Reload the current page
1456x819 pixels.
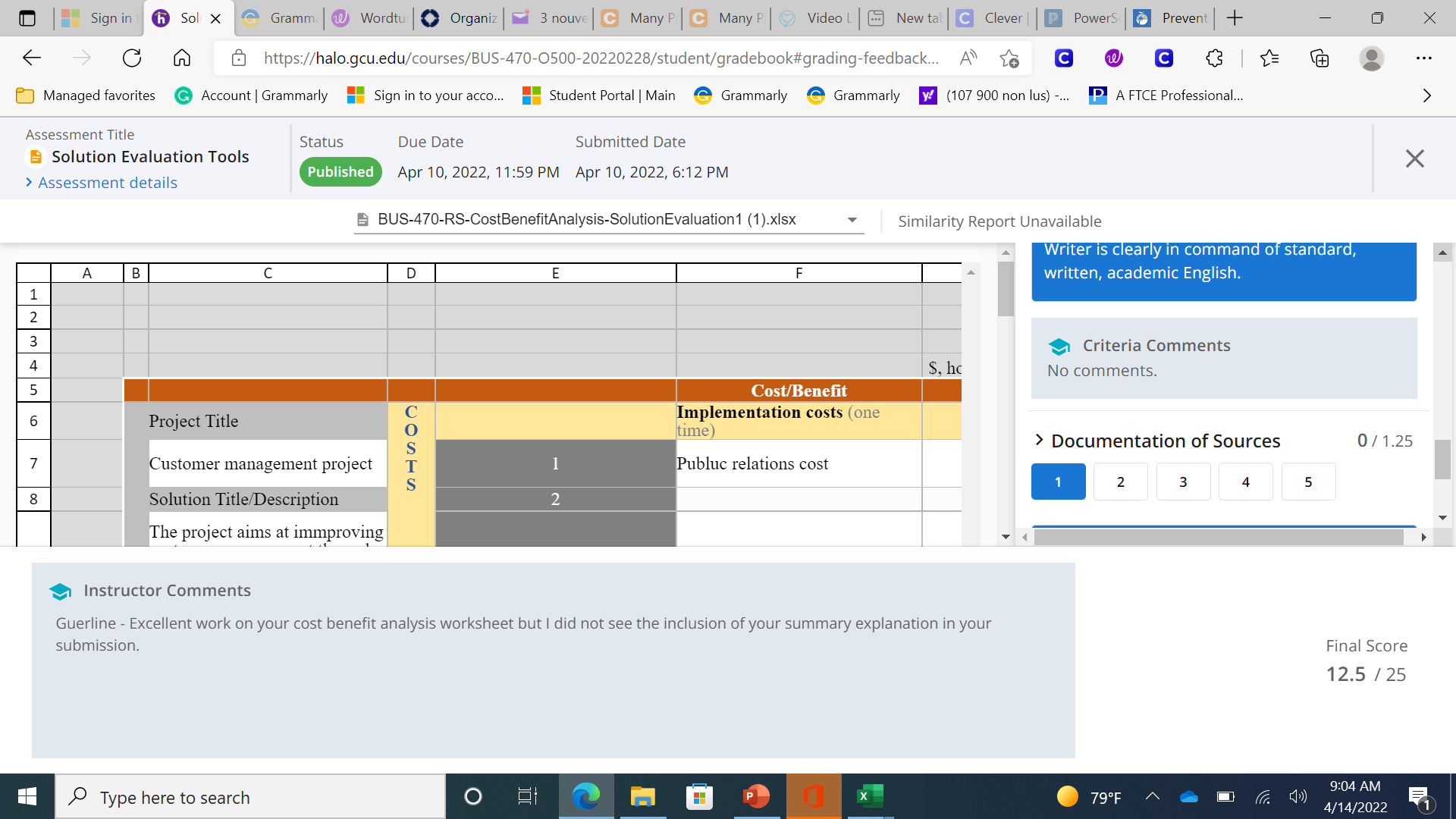(x=132, y=58)
